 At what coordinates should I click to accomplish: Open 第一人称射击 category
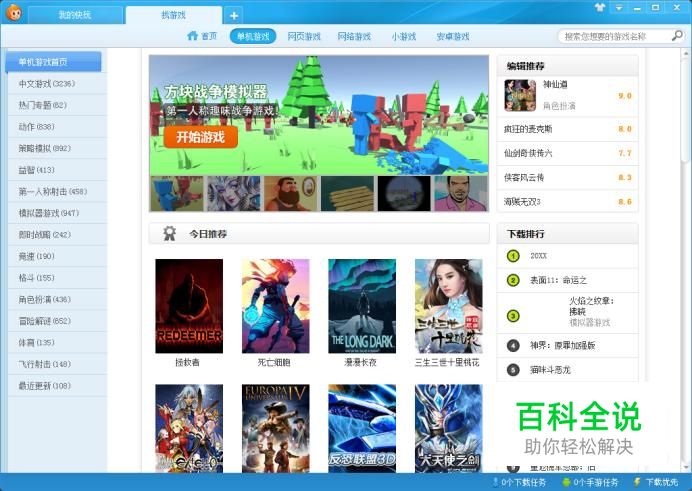point(57,191)
